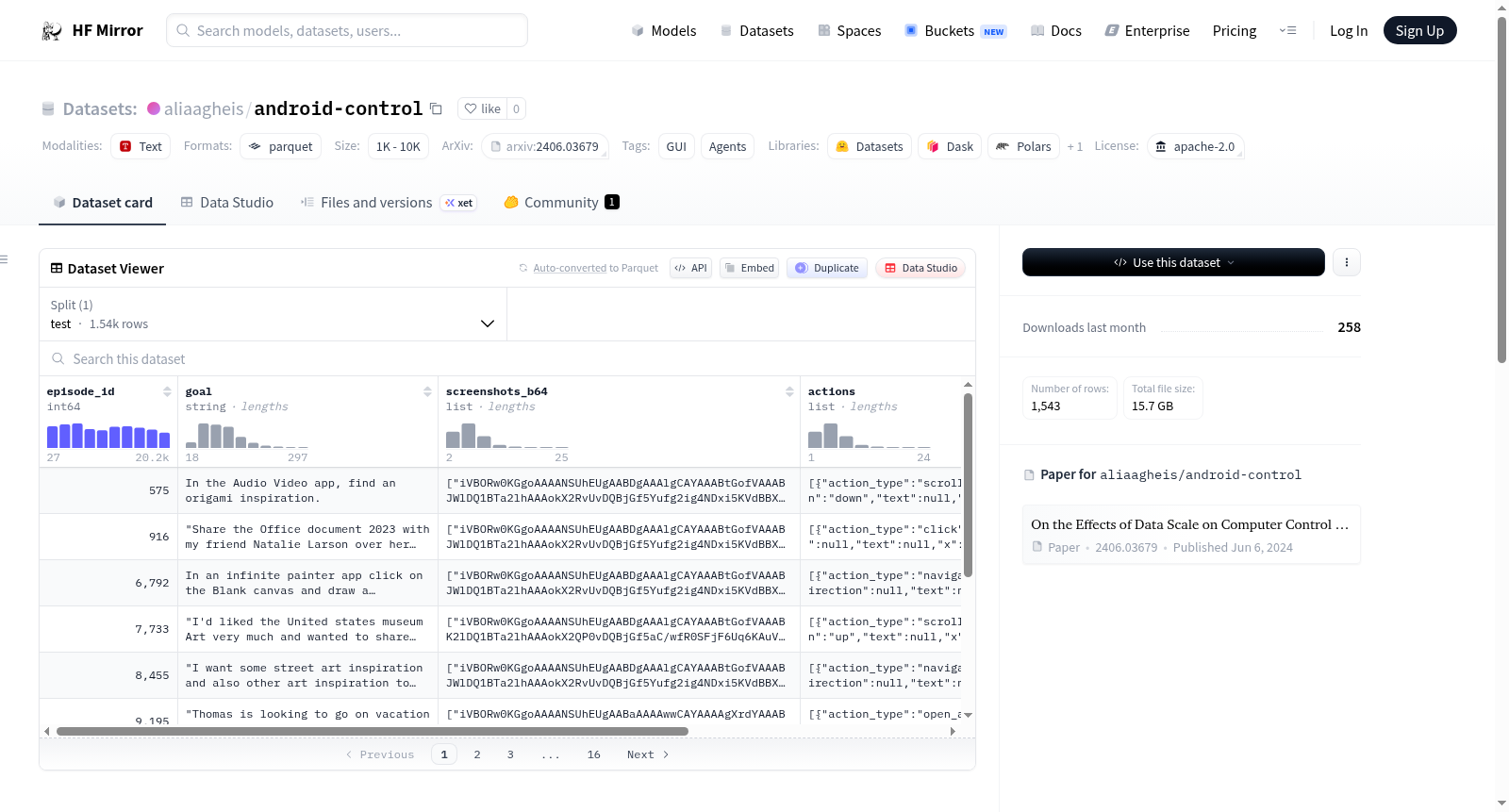The image size is (1509, 812).
Task: Open the aliaagheis author link
Action: pyautogui.click(x=204, y=108)
